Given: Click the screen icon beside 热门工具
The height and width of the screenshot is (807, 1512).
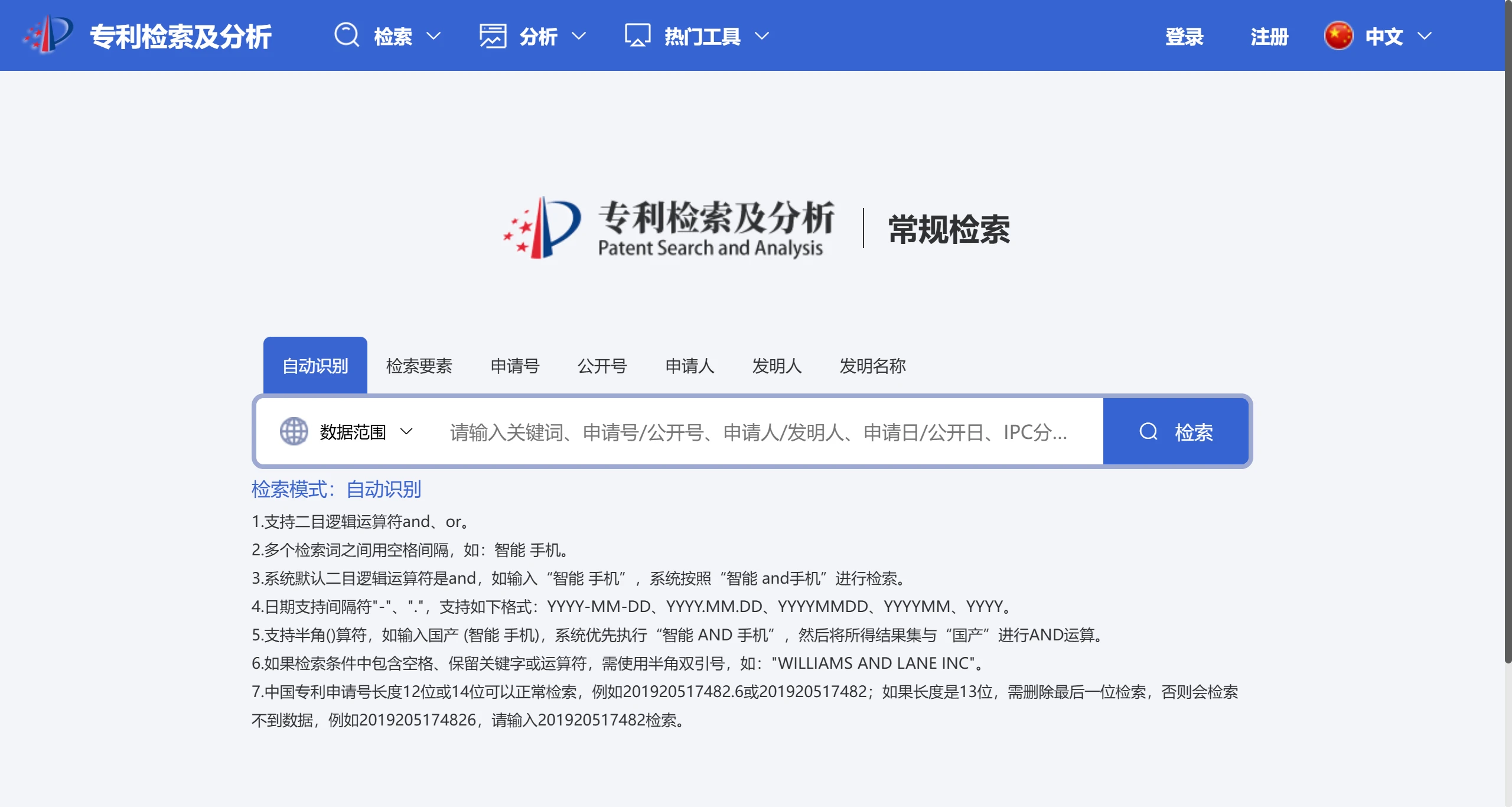Looking at the screenshot, I should pos(637,35).
